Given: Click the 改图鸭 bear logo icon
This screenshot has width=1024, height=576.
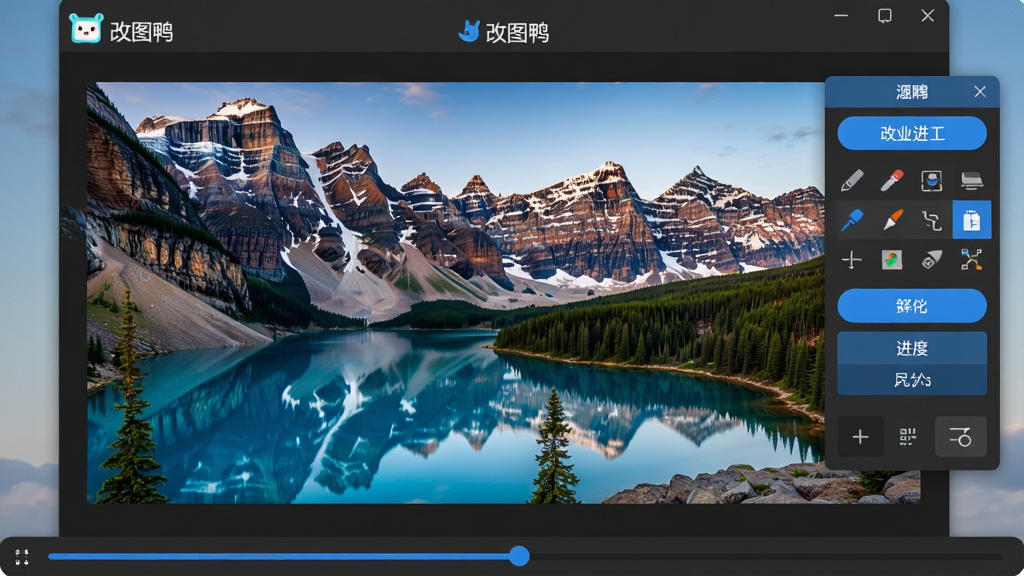Looking at the screenshot, I should point(86,29).
